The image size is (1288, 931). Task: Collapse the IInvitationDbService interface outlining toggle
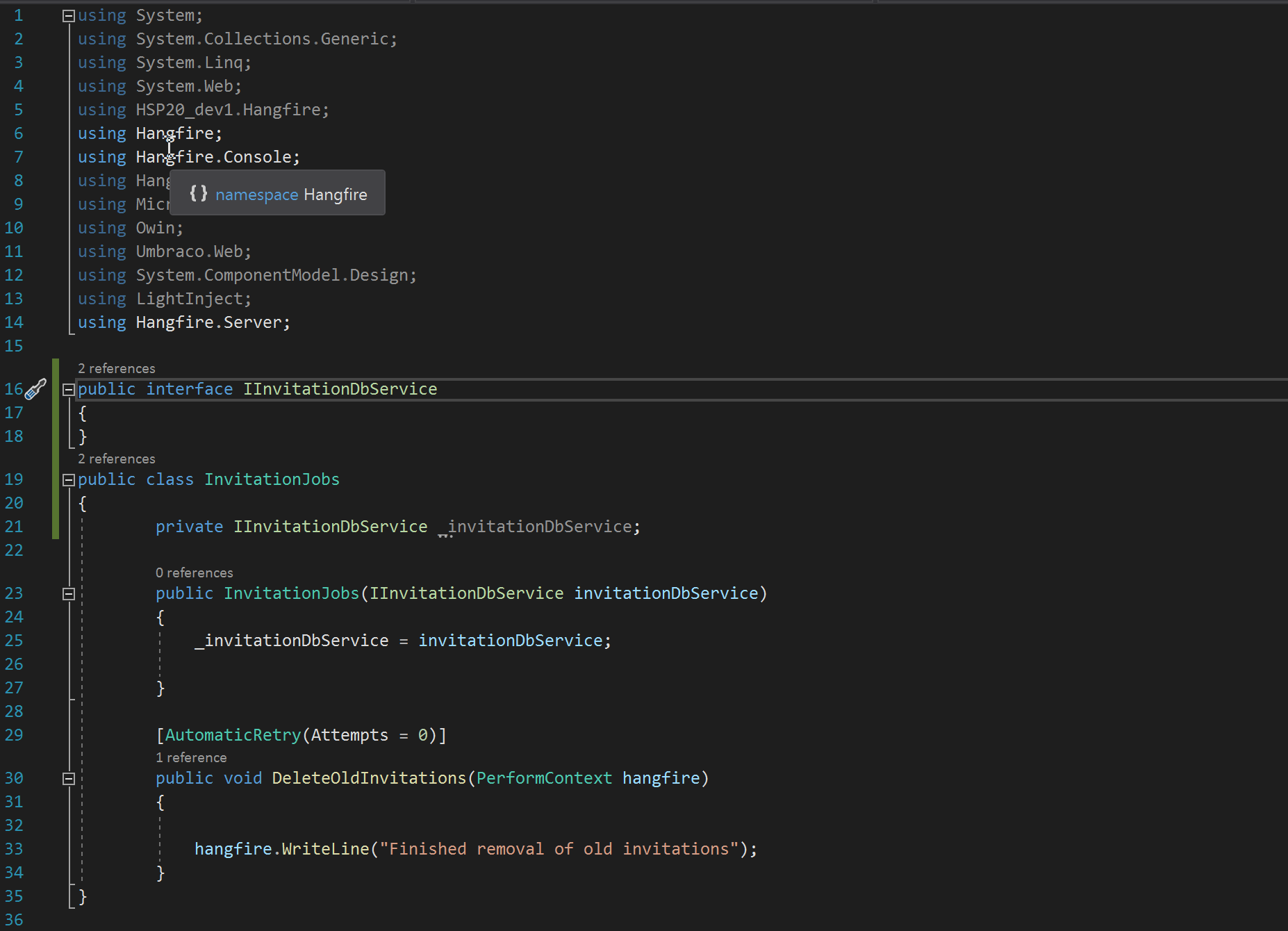(68, 390)
